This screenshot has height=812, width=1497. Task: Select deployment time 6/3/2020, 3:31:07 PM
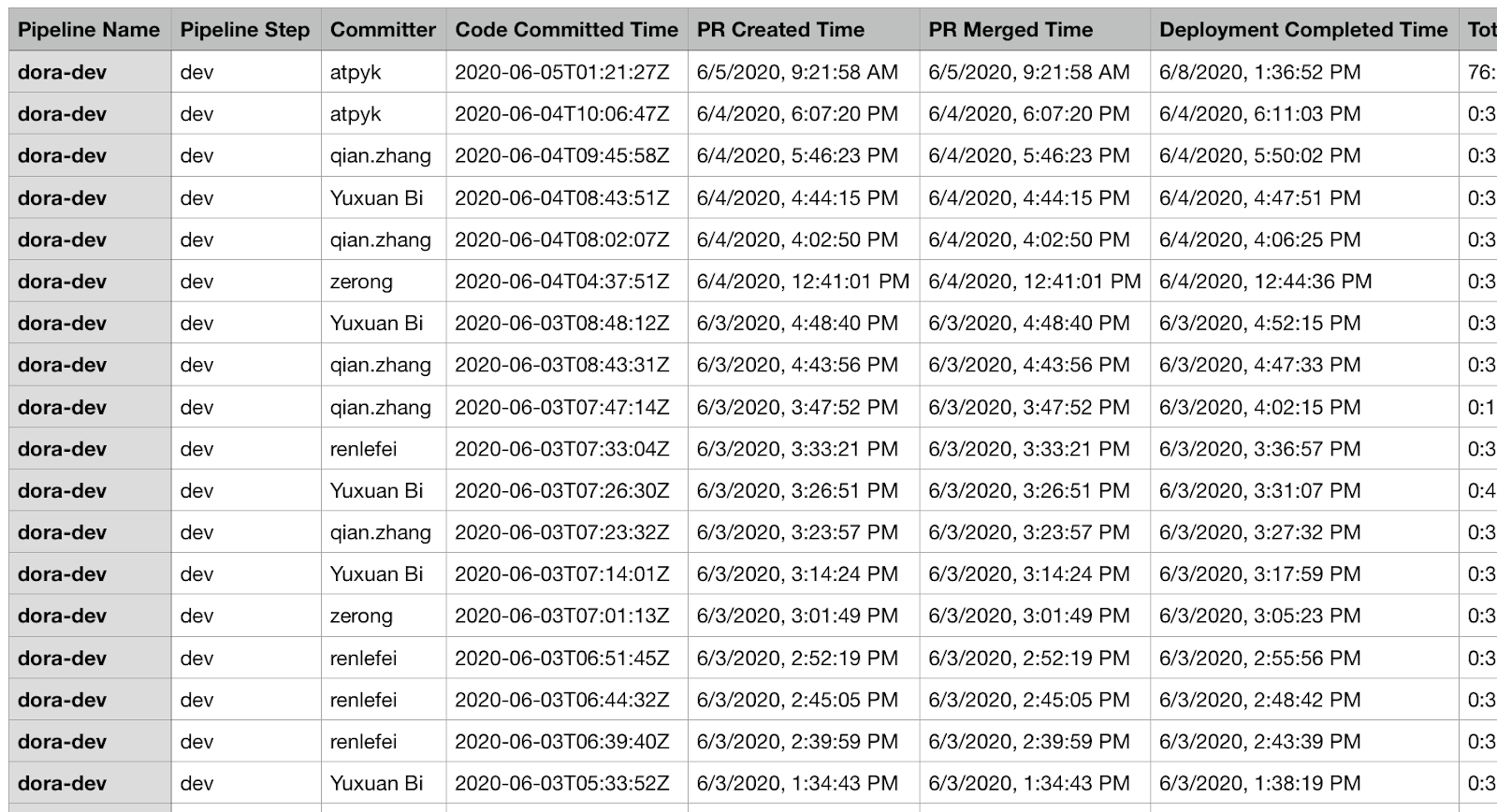[1259, 490]
